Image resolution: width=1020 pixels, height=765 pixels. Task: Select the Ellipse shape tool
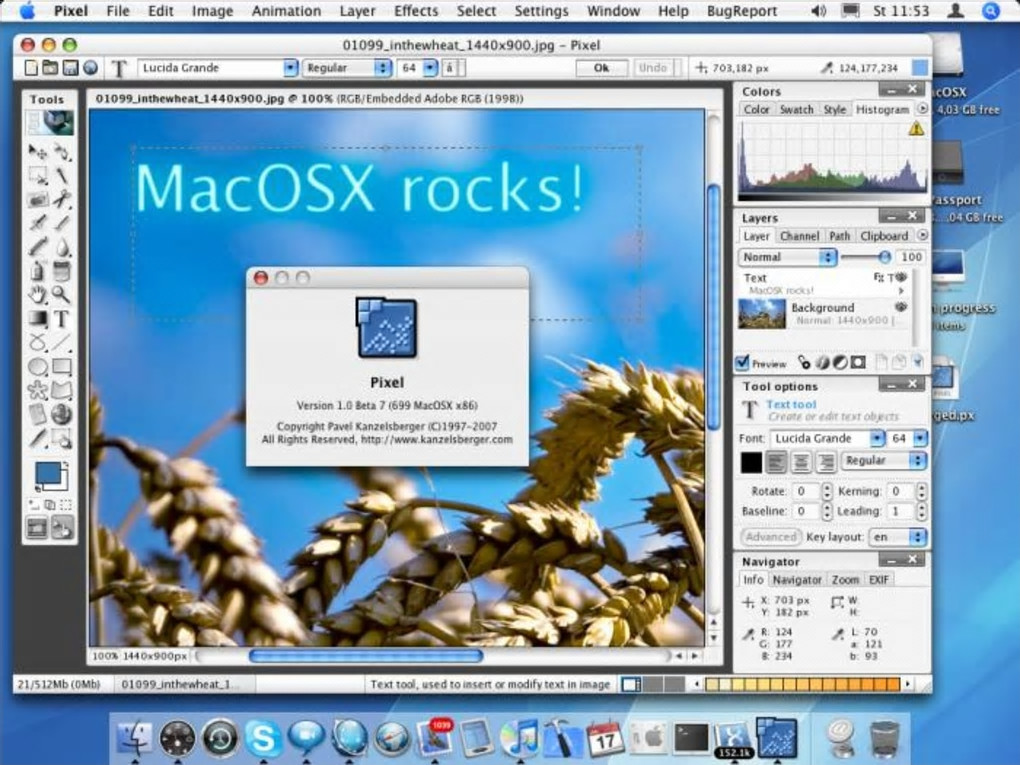[x=37, y=367]
